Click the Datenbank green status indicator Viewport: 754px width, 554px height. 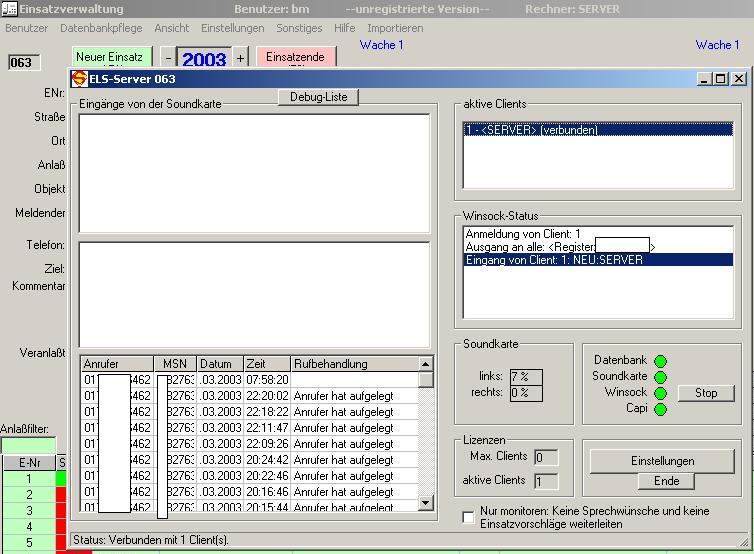pos(660,361)
